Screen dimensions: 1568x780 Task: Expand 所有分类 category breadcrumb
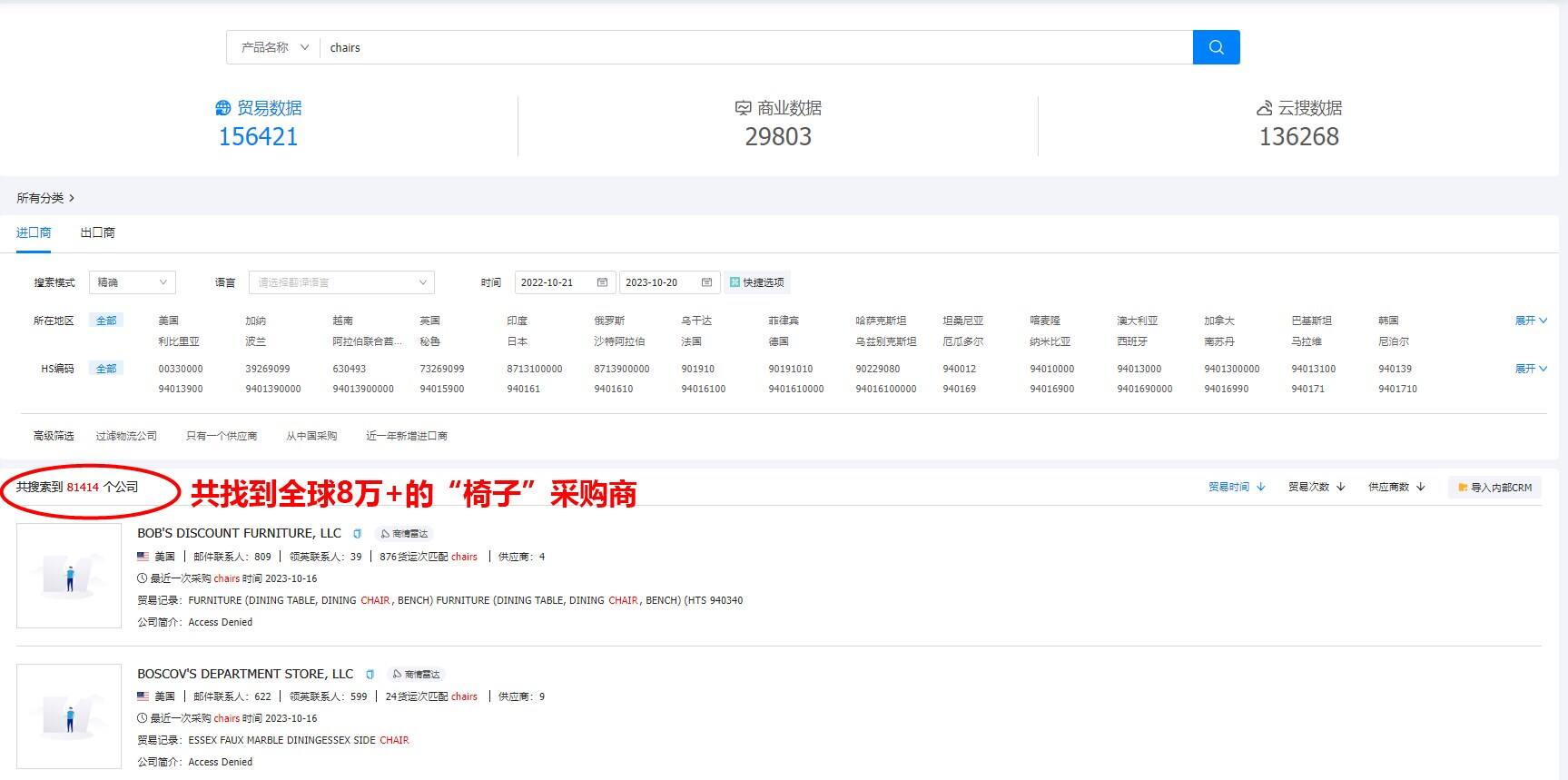[x=45, y=198]
